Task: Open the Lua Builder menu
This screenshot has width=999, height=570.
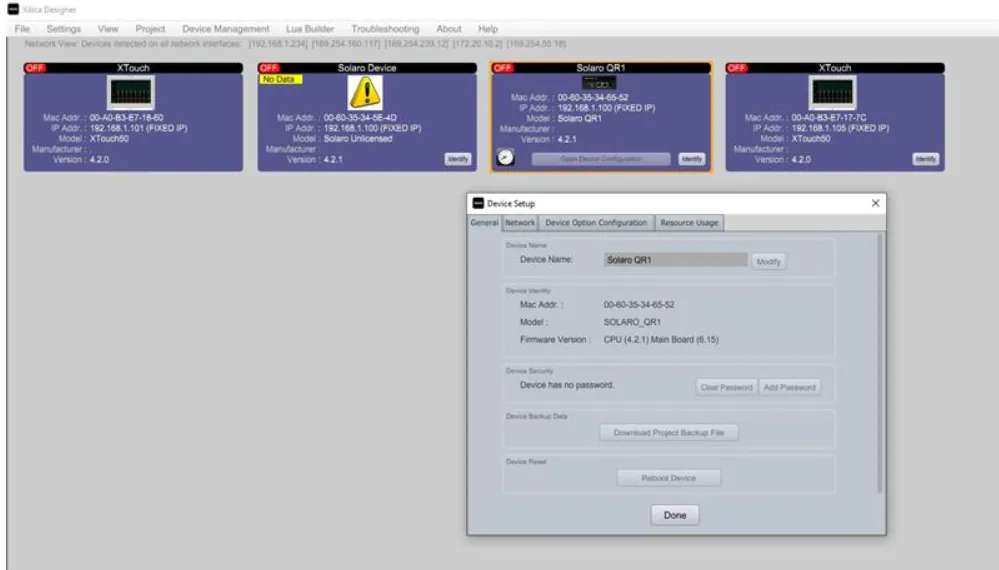Action: (x=310, y=29)
